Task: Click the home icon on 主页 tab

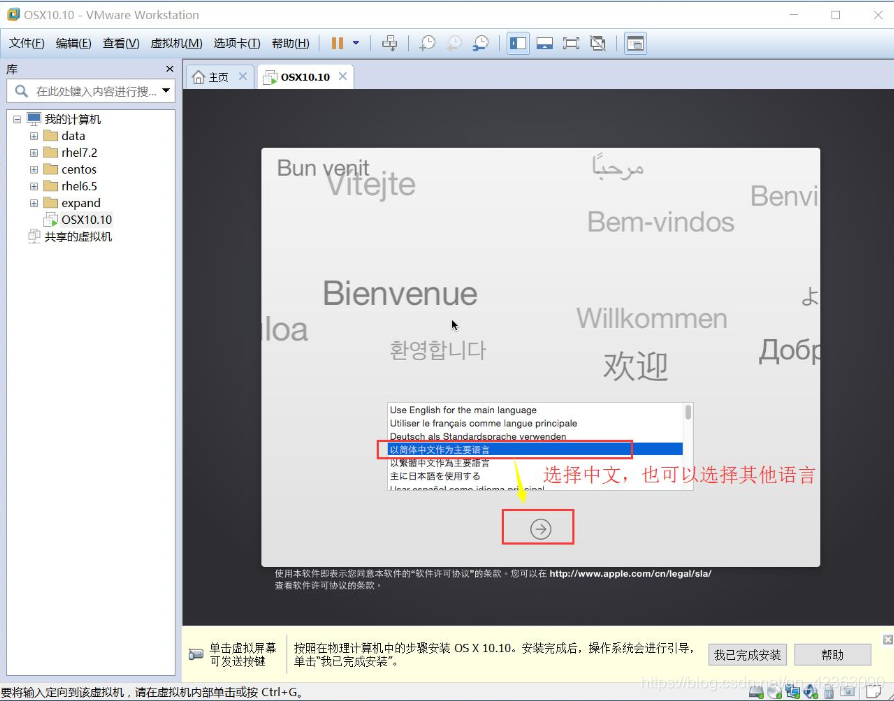Action: pyautogui.click(x=198, y=77)
